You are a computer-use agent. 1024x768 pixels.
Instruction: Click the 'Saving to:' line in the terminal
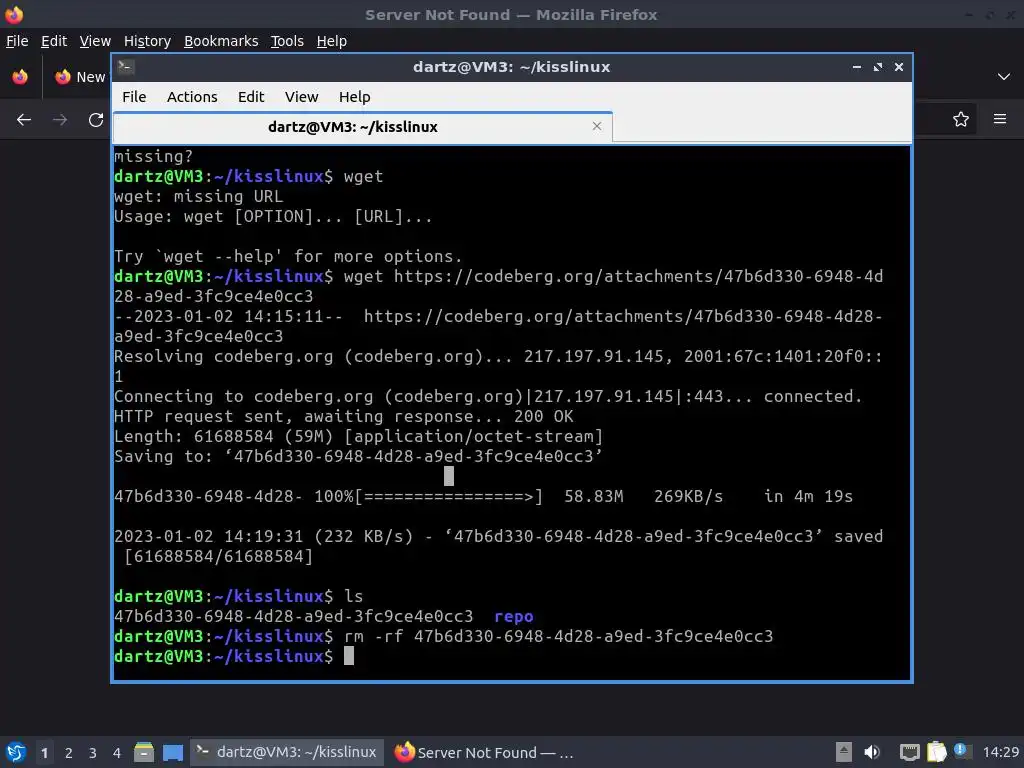click(358, 456)
